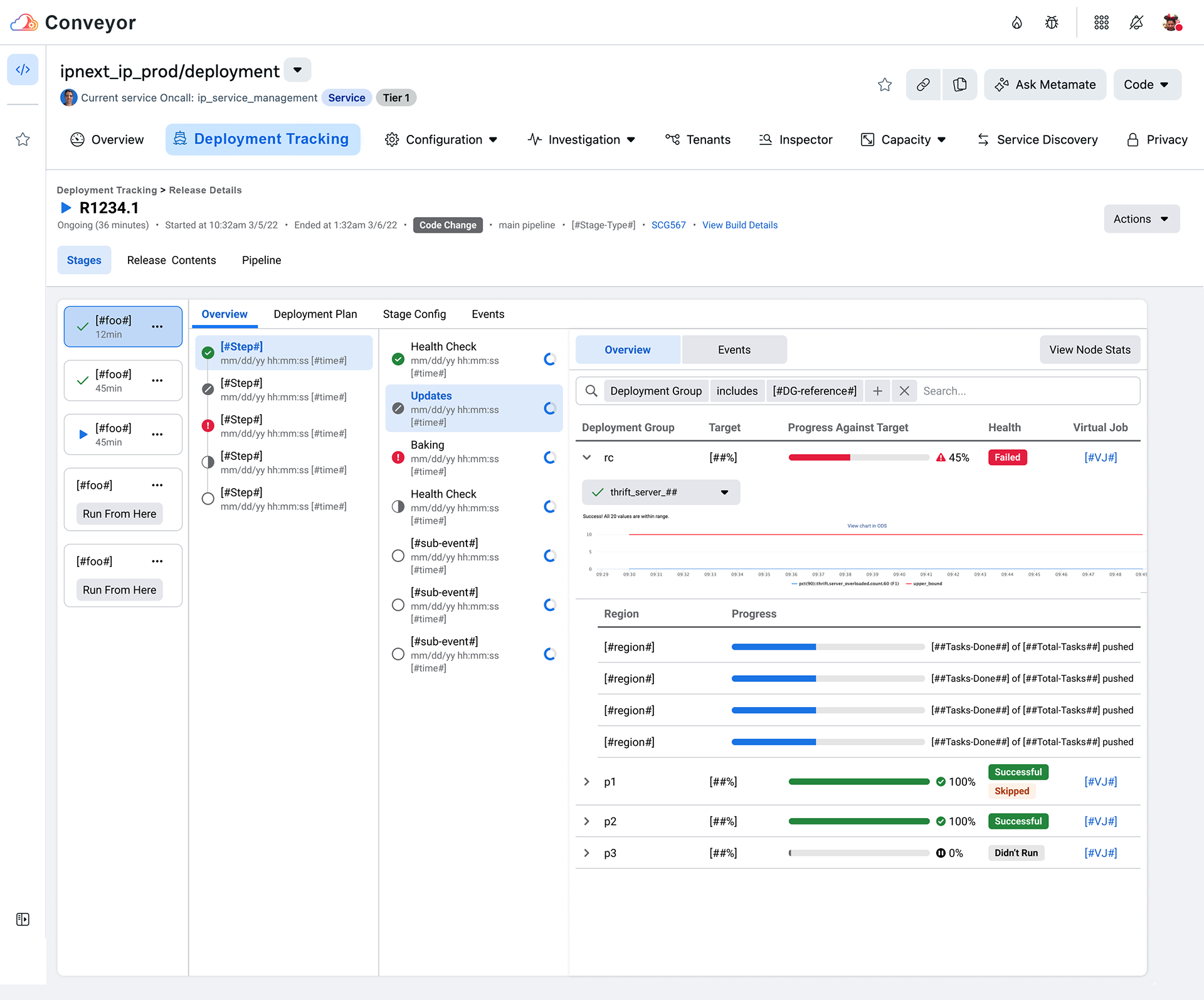Toggle the sidebar panel icon at bottom
Image resolution: width=1204 pixels, height=1000 pixels.
23,919
